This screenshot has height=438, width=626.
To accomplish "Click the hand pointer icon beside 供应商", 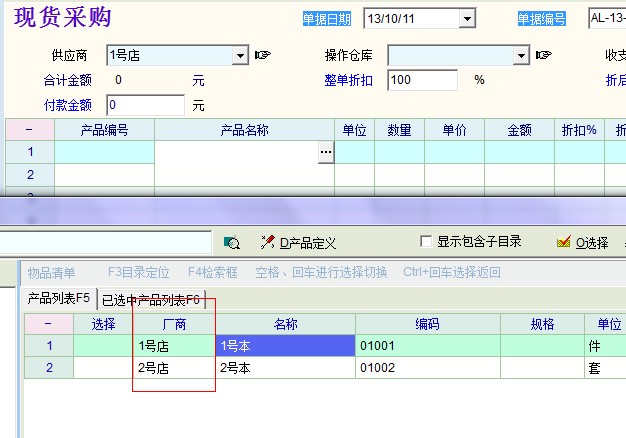I will 263,56.
